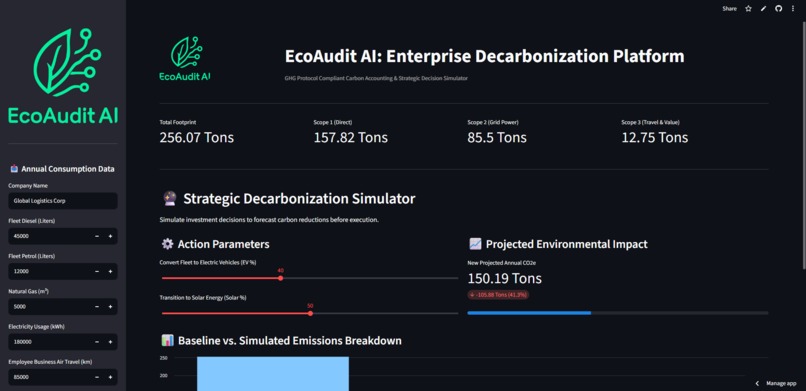Click the Solar Energy slider handle

(x=310, y=313)
